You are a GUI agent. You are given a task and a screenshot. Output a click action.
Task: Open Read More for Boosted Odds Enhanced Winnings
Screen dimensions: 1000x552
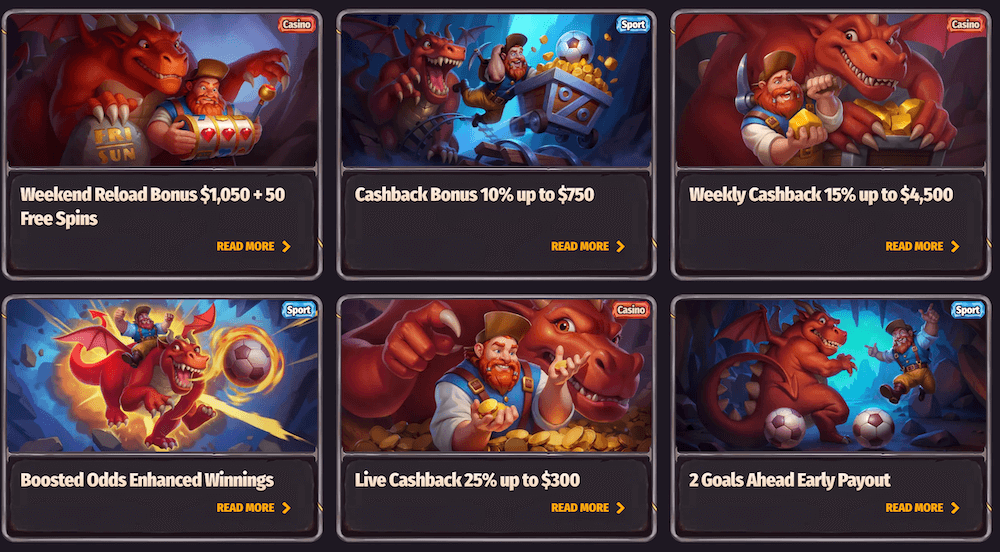(253, 508)
